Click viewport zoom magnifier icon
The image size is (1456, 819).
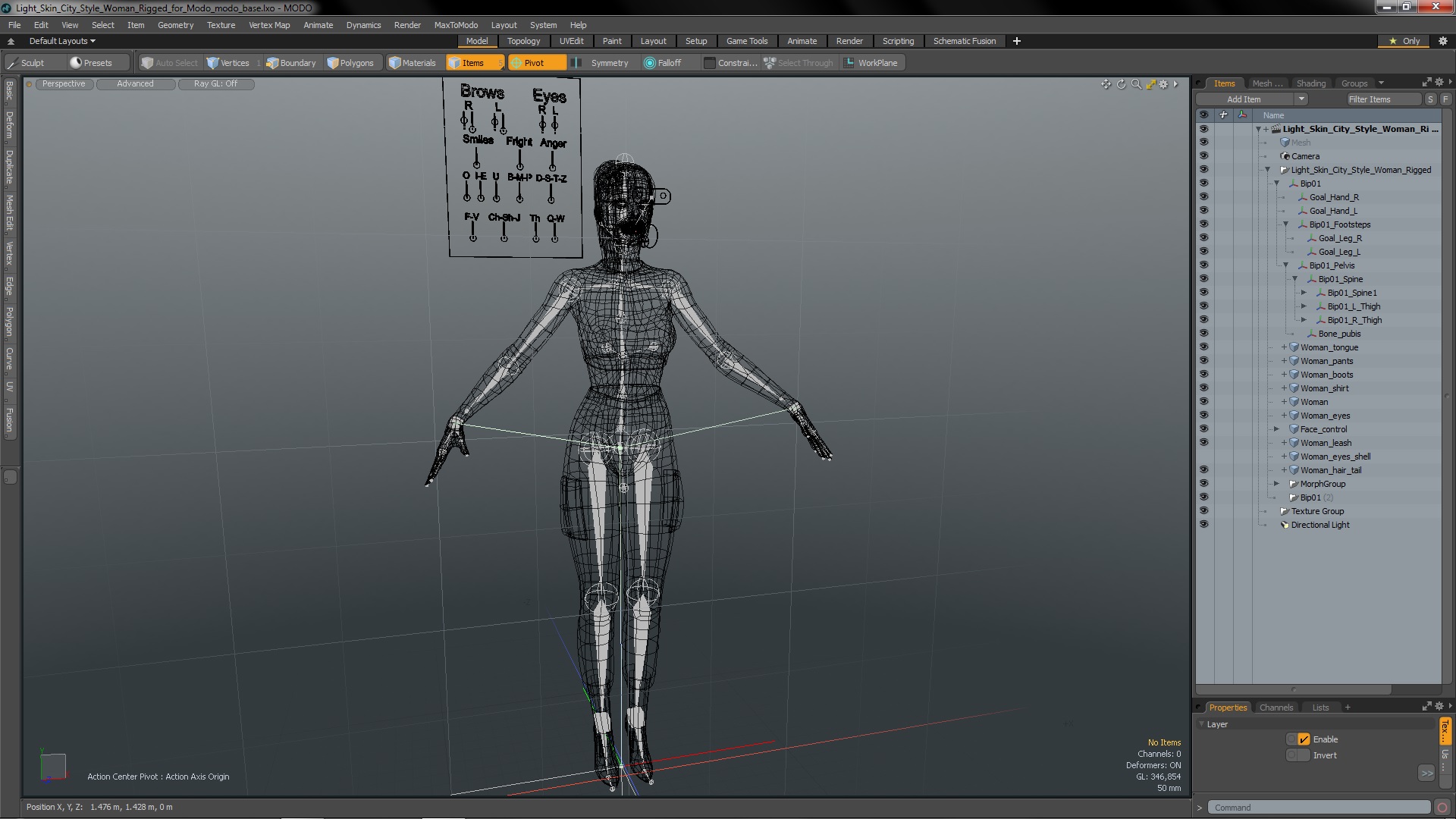point(1136,84)
